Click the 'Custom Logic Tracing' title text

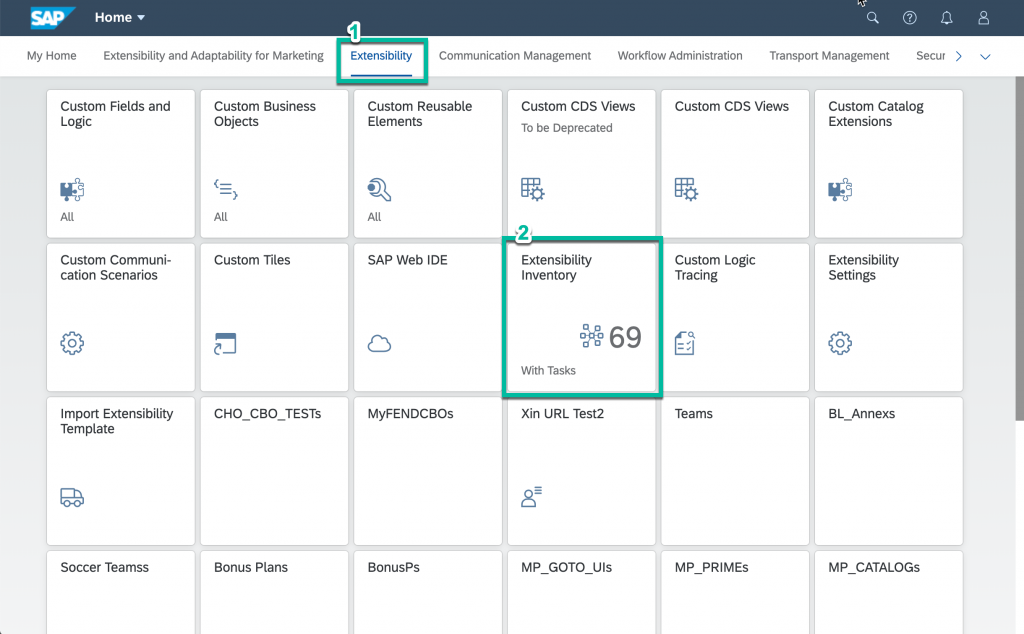(715, 268)
